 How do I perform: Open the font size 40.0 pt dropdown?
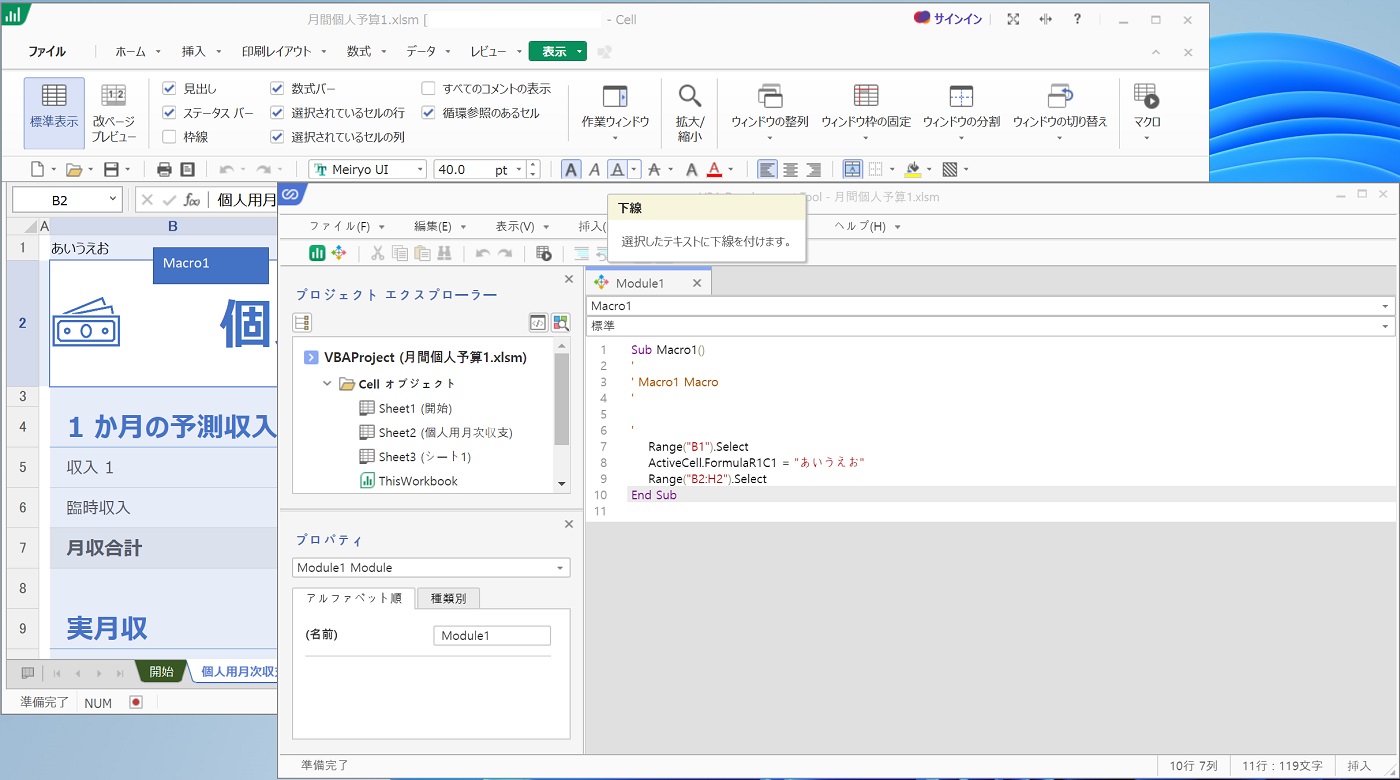517,170
